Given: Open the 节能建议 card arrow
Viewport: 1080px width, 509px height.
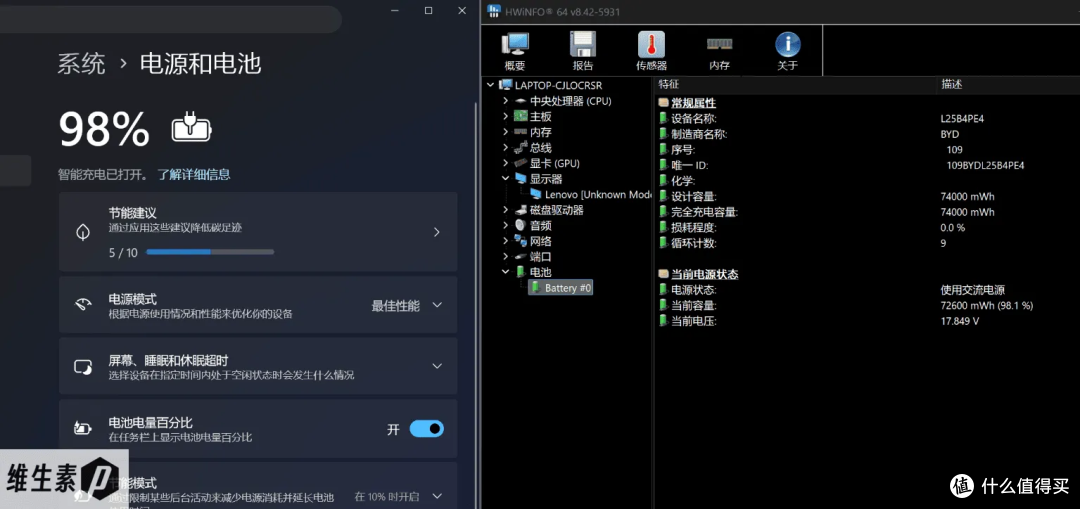Looking at the screenshot, I should [x=437, y=233].
